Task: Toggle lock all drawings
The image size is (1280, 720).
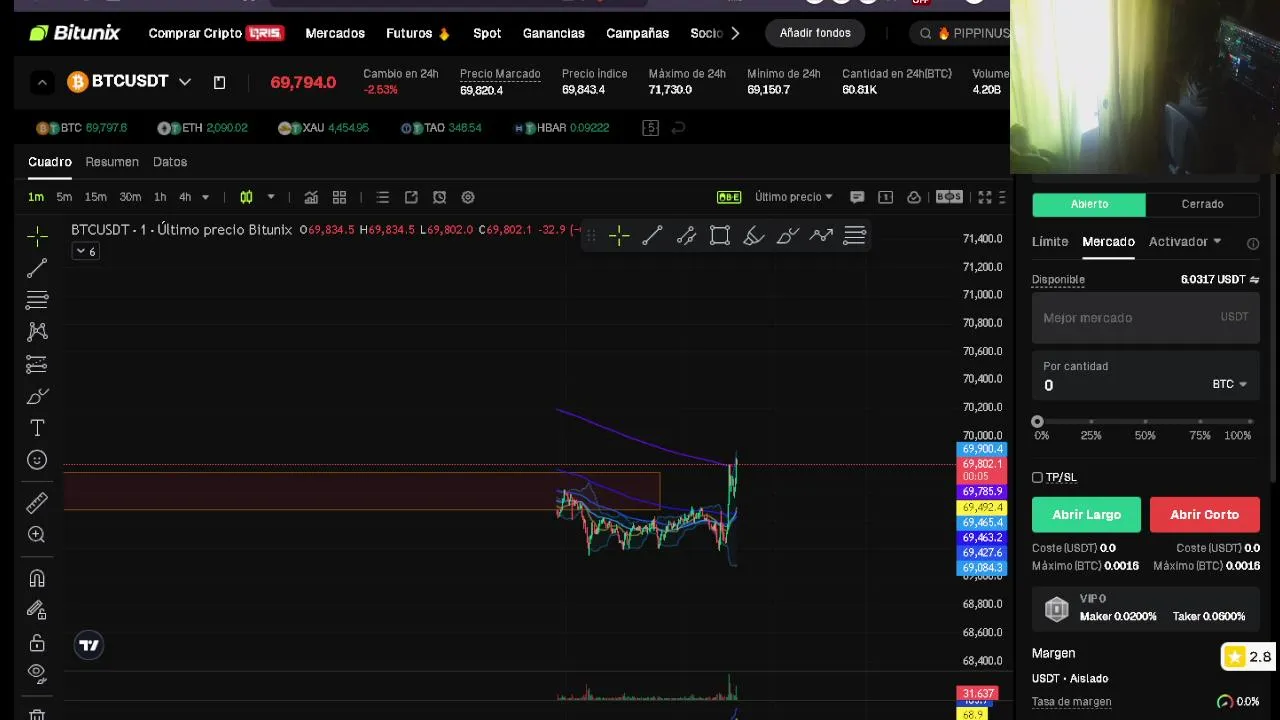Action: [x=37, y=642]
